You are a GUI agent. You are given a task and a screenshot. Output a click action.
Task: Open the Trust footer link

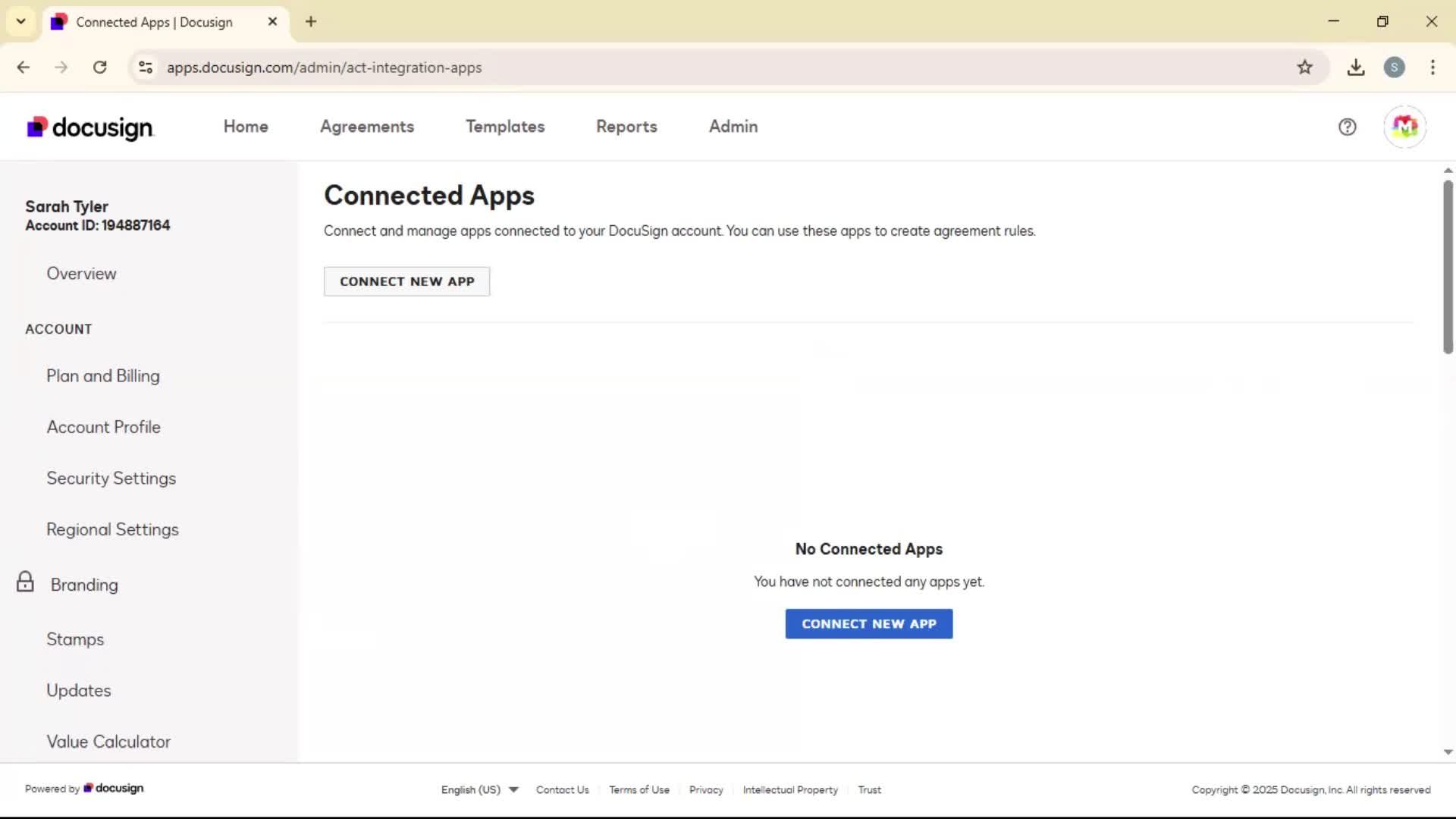[x=869, y=789]
